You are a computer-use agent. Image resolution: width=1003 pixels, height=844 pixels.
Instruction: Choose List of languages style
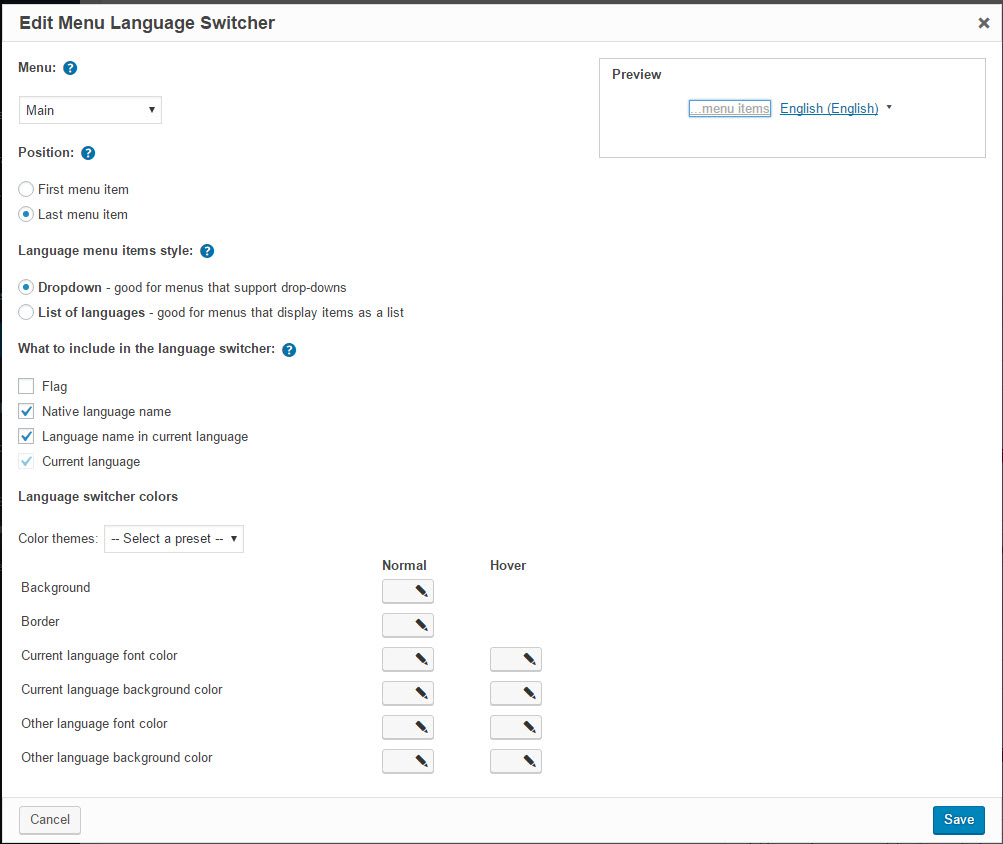pos(26,312)
